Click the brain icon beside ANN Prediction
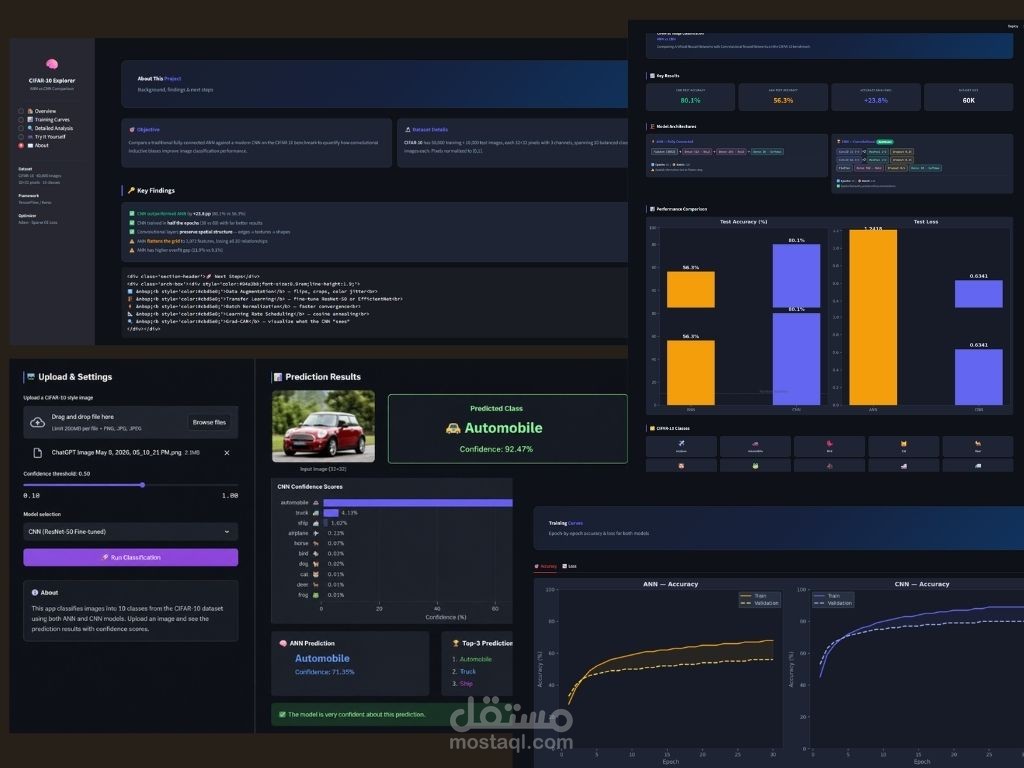This screenshot has height=768, width=1024. coord(283,643)
